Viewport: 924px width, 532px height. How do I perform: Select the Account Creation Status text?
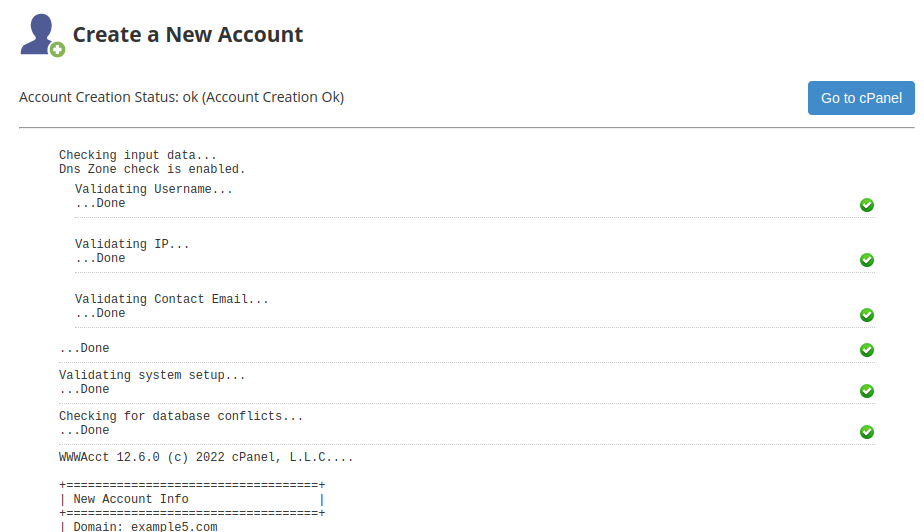coord(181,98)
